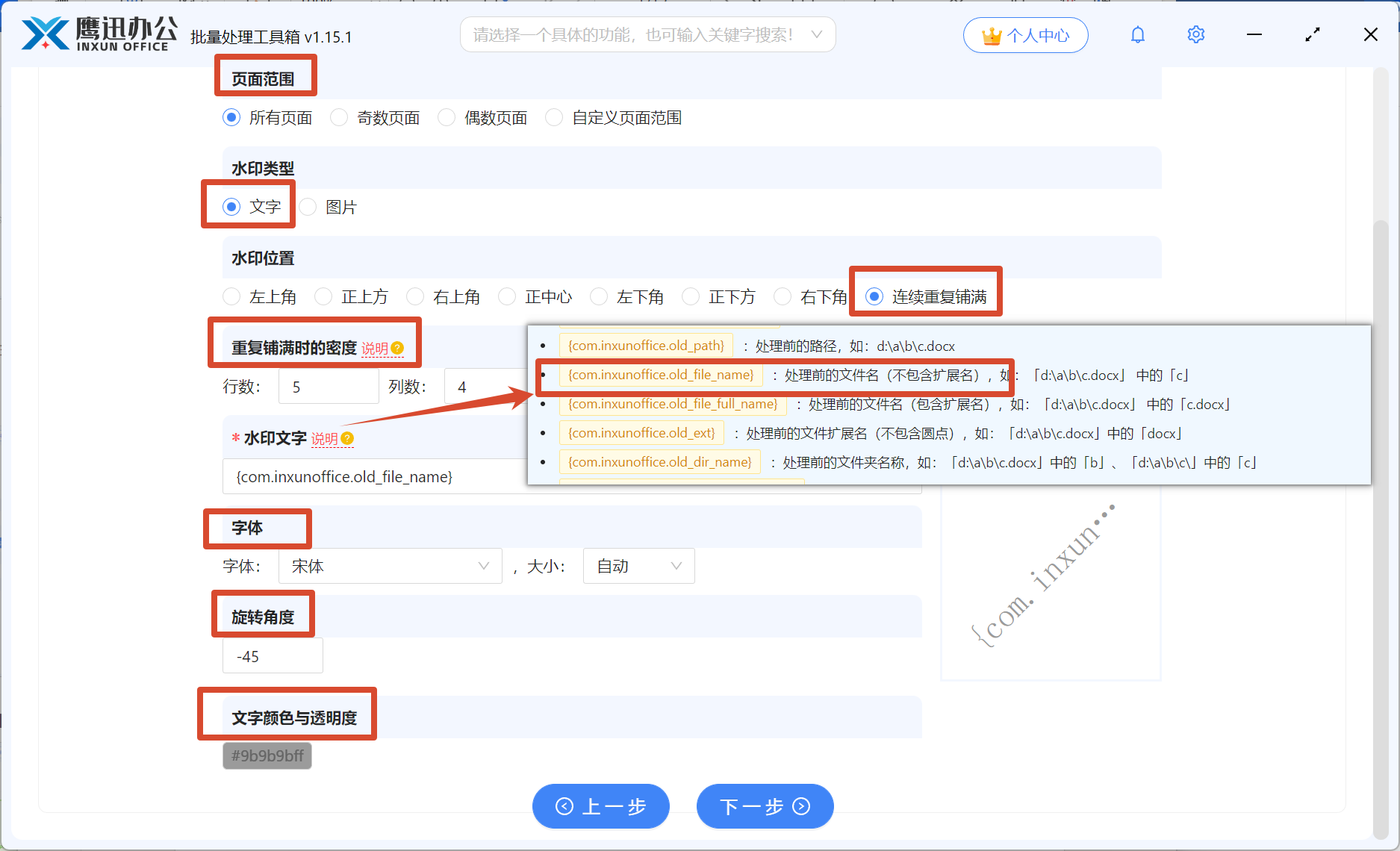Click the help icon next to 水印文字

point(347,438)
